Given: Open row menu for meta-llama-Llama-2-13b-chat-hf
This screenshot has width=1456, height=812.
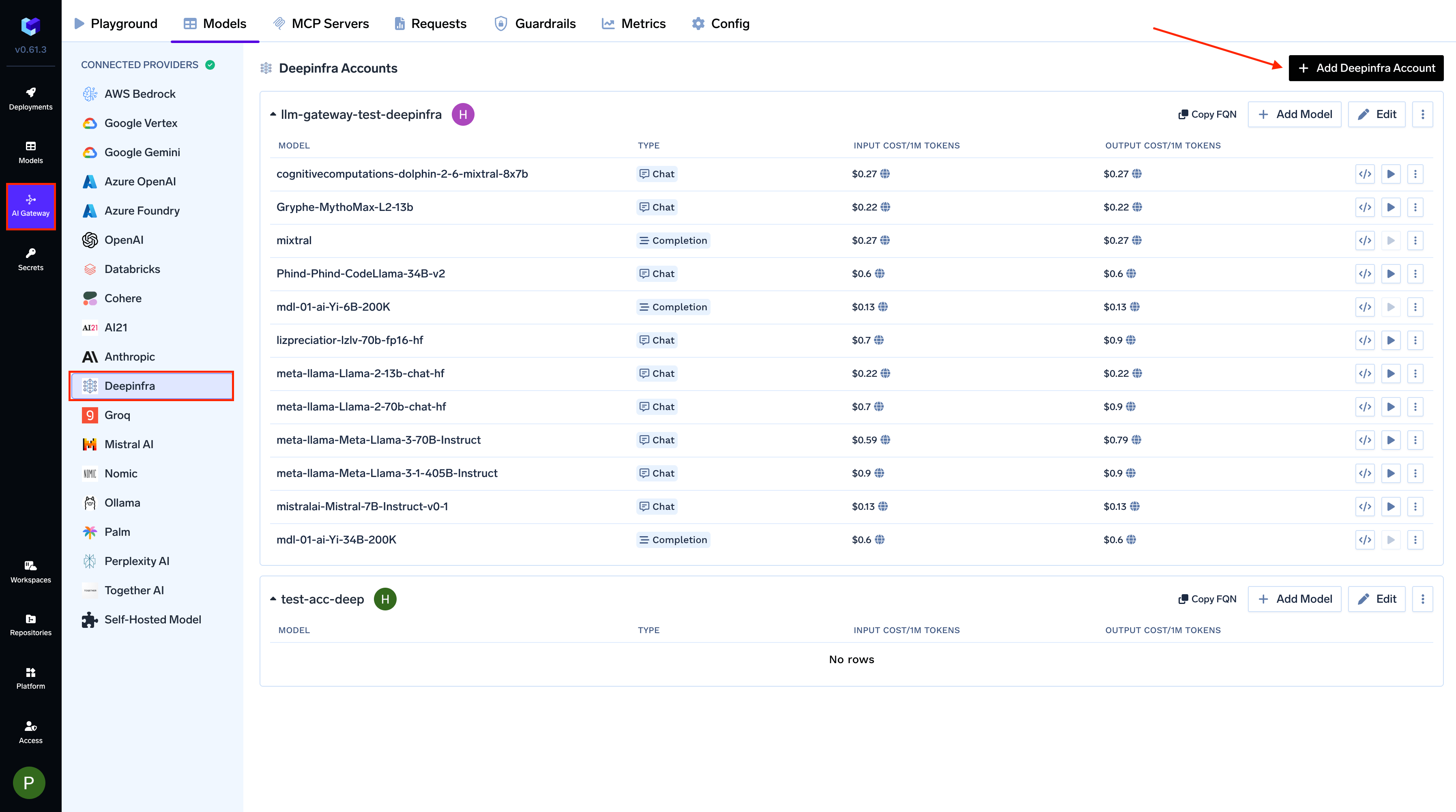Looking at the screenshot, I should (x=1415, y=374).
